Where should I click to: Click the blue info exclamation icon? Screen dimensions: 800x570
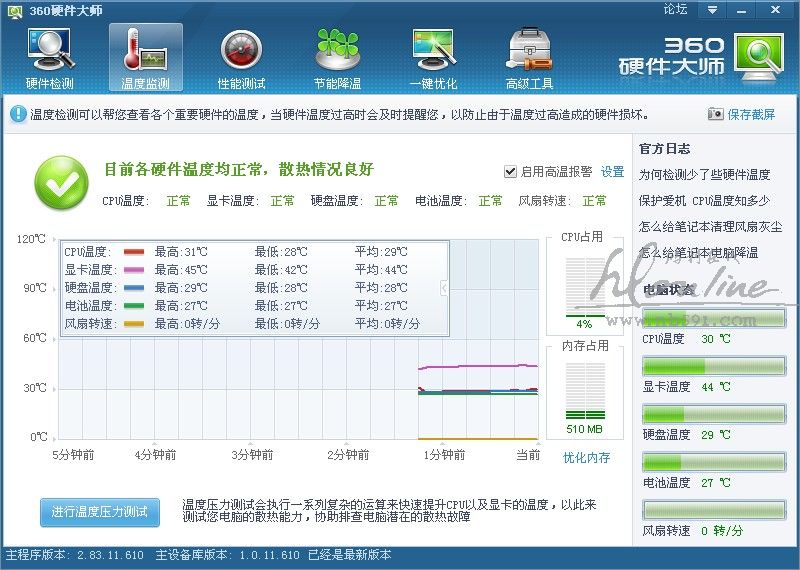point(17,113)
